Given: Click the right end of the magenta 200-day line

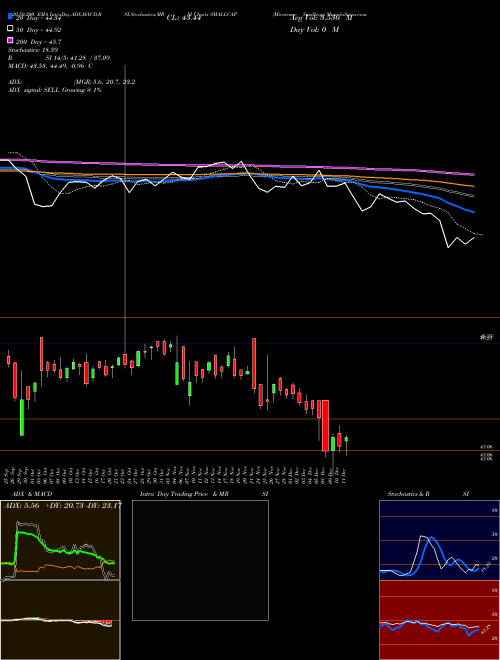Looking at the screenshot, I should 473,174.
